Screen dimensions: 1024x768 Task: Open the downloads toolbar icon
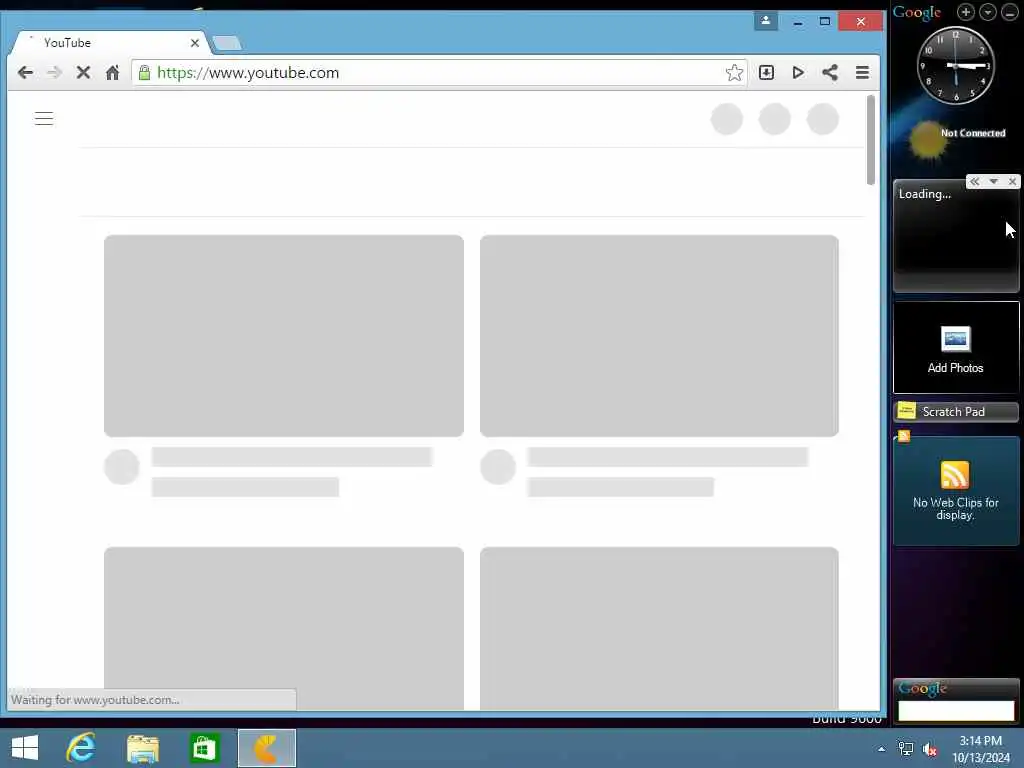766,72
